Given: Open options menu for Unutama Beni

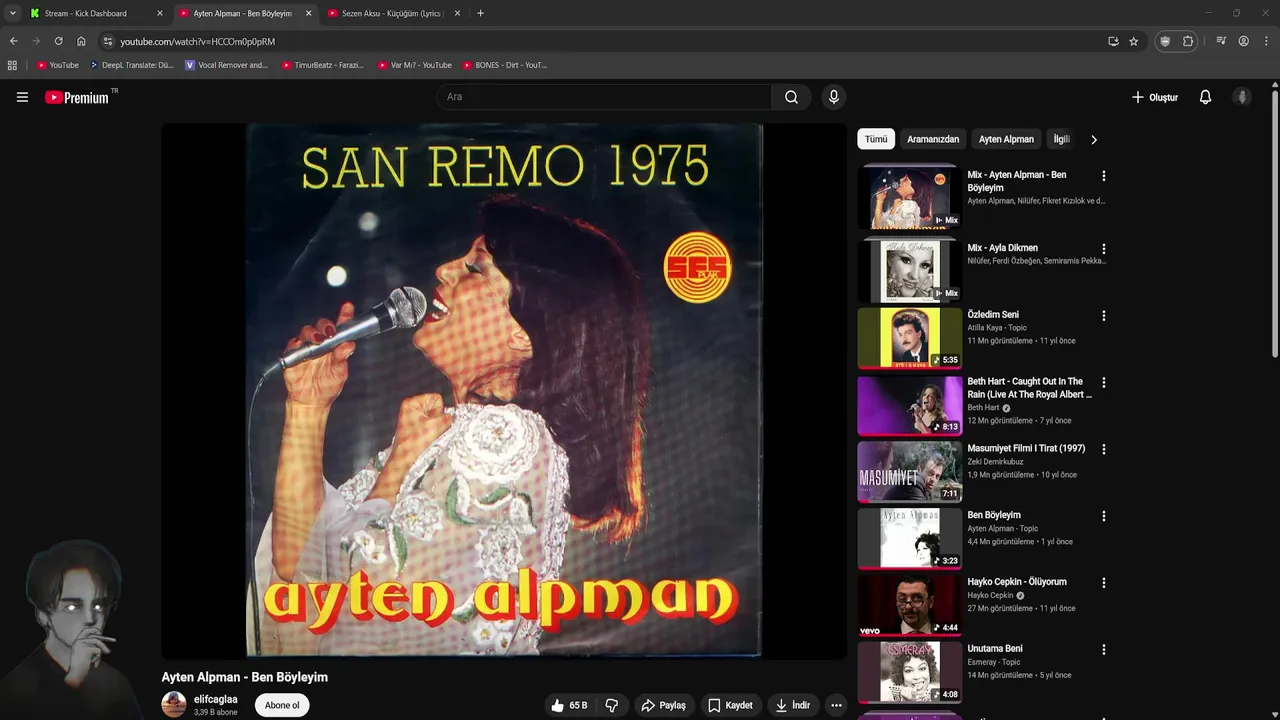Looking at the screenshot, I should pyautogui.click(x=1104, y=650).
